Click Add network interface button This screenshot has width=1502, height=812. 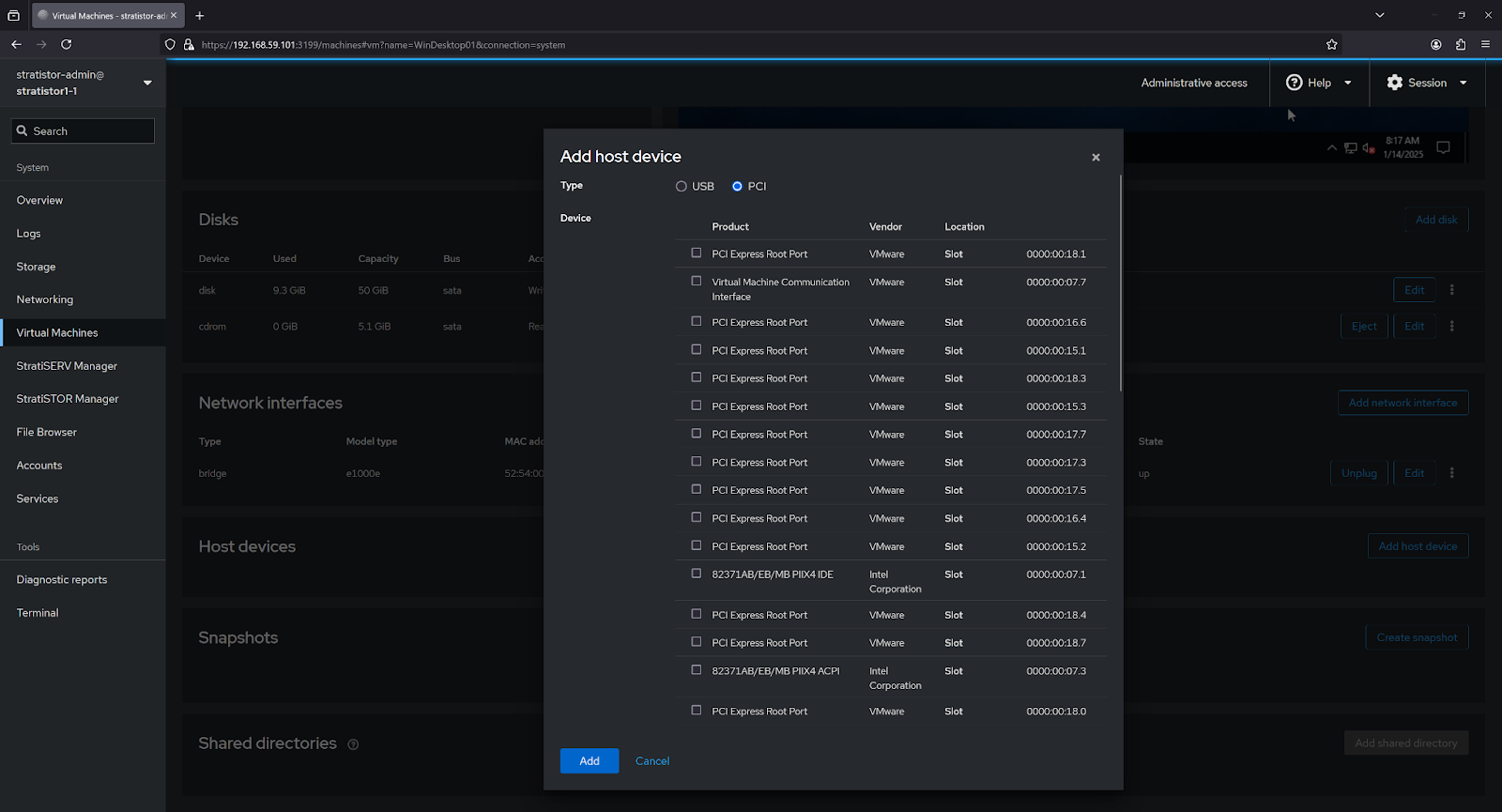click(x=1402, y=403)
